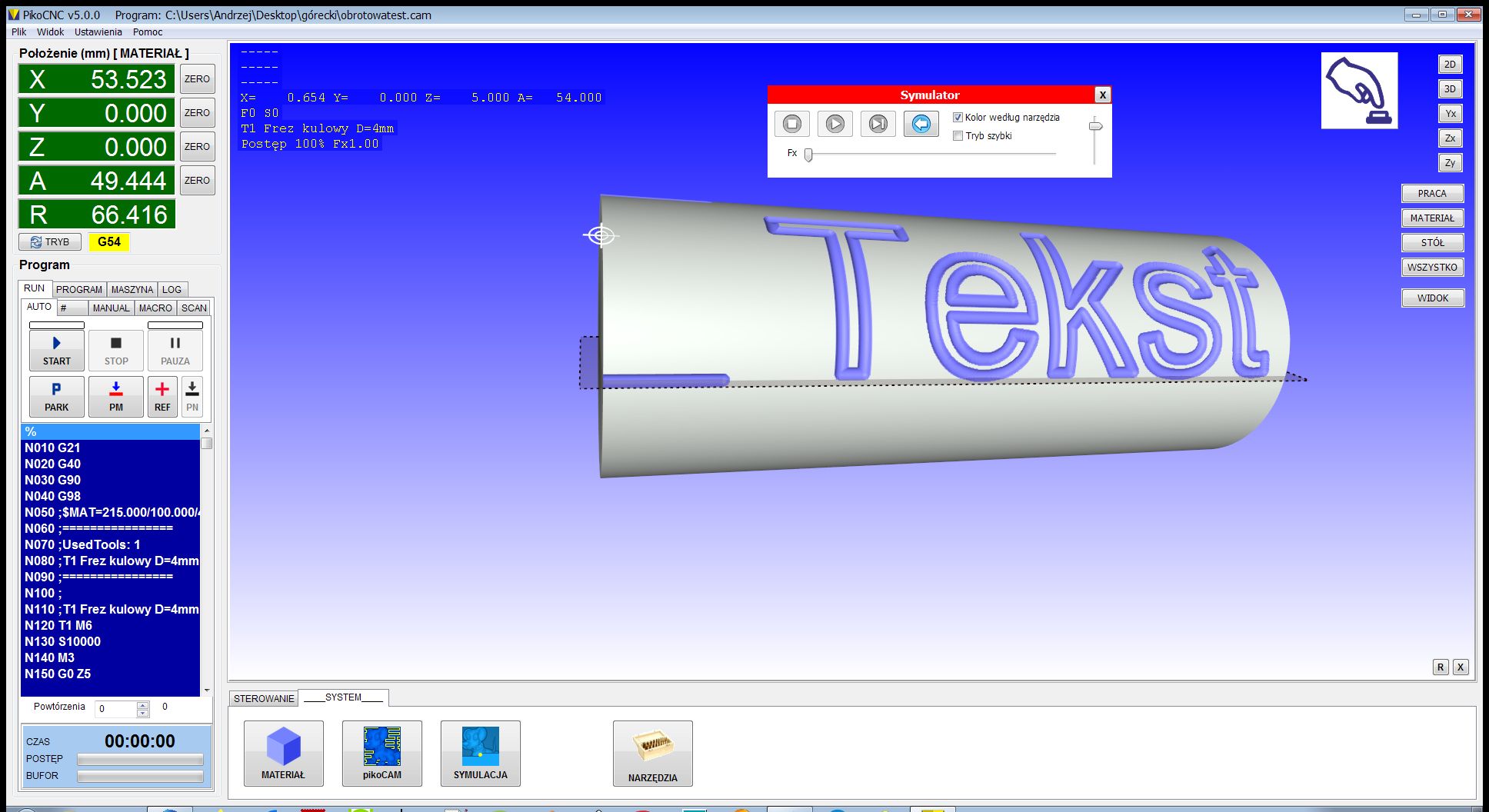The width and height of the screenshot is (1489, 812).
Task: Select the # sub-tab
Action: click(x=72, y=308)
